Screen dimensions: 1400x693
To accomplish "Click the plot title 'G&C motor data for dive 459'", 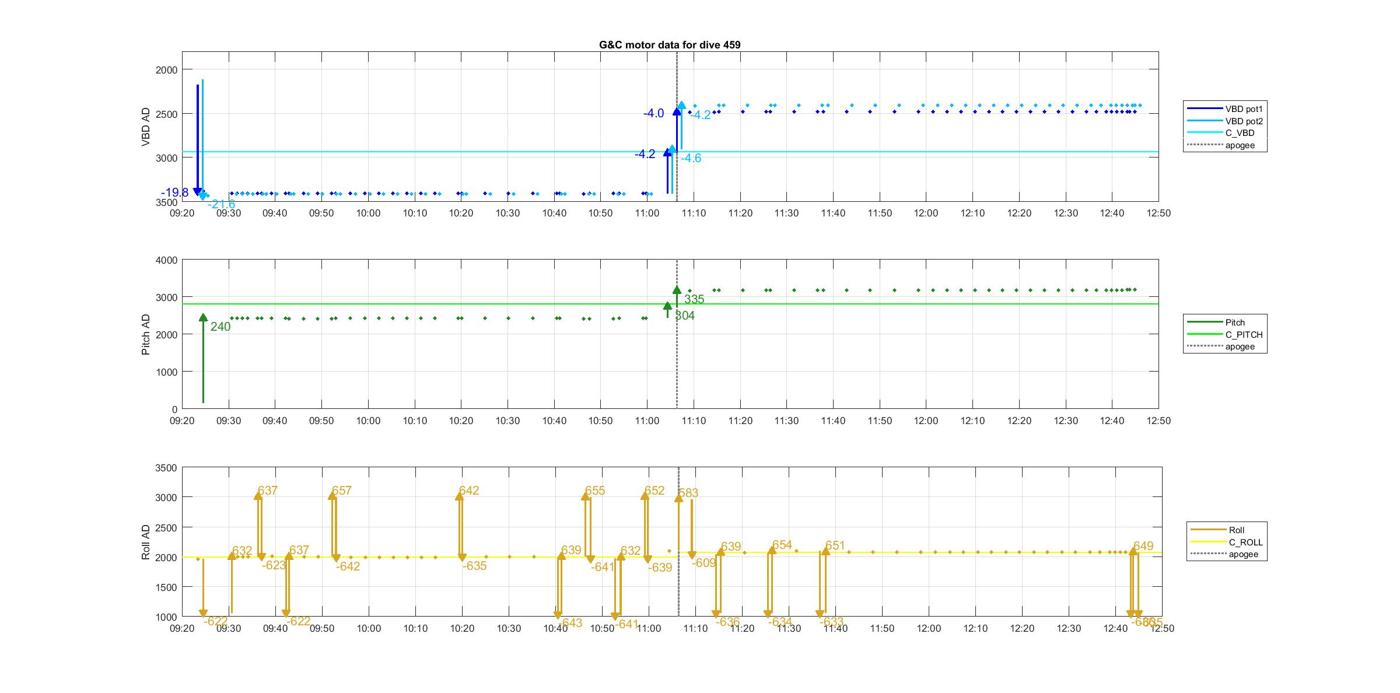I will [x=670, y=45].
